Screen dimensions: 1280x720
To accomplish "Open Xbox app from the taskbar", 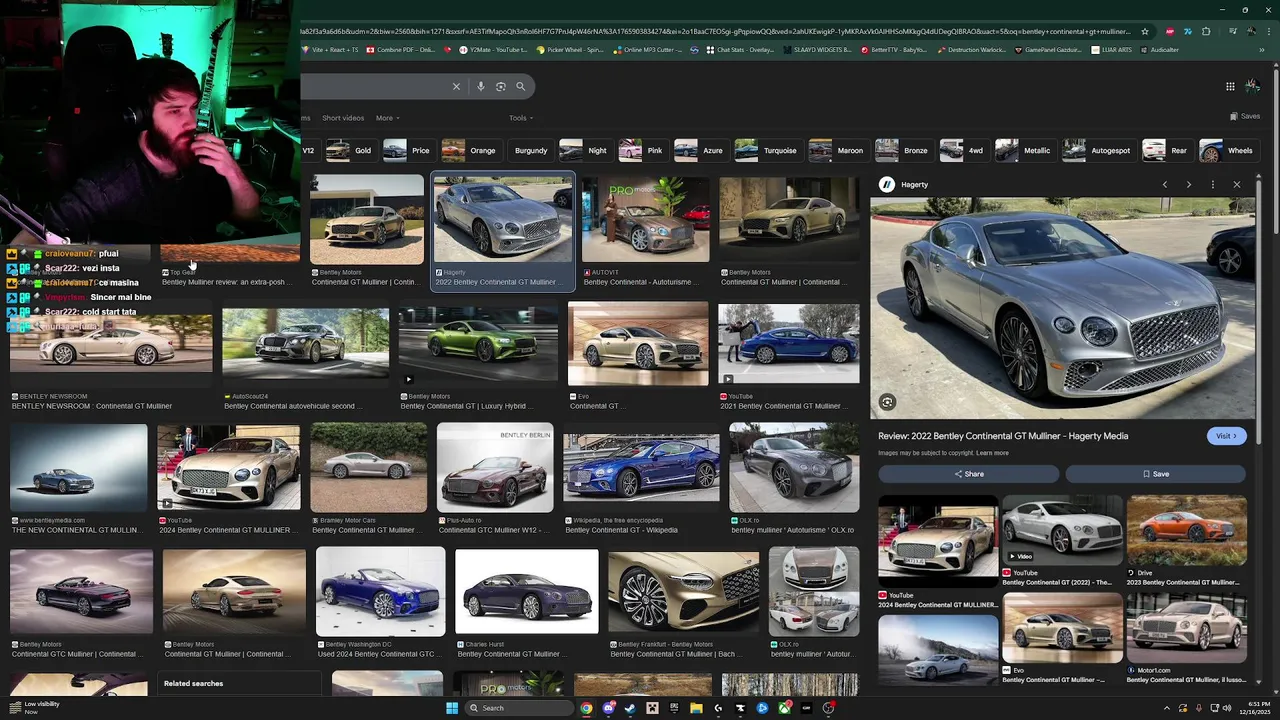I will click(784, 708).
